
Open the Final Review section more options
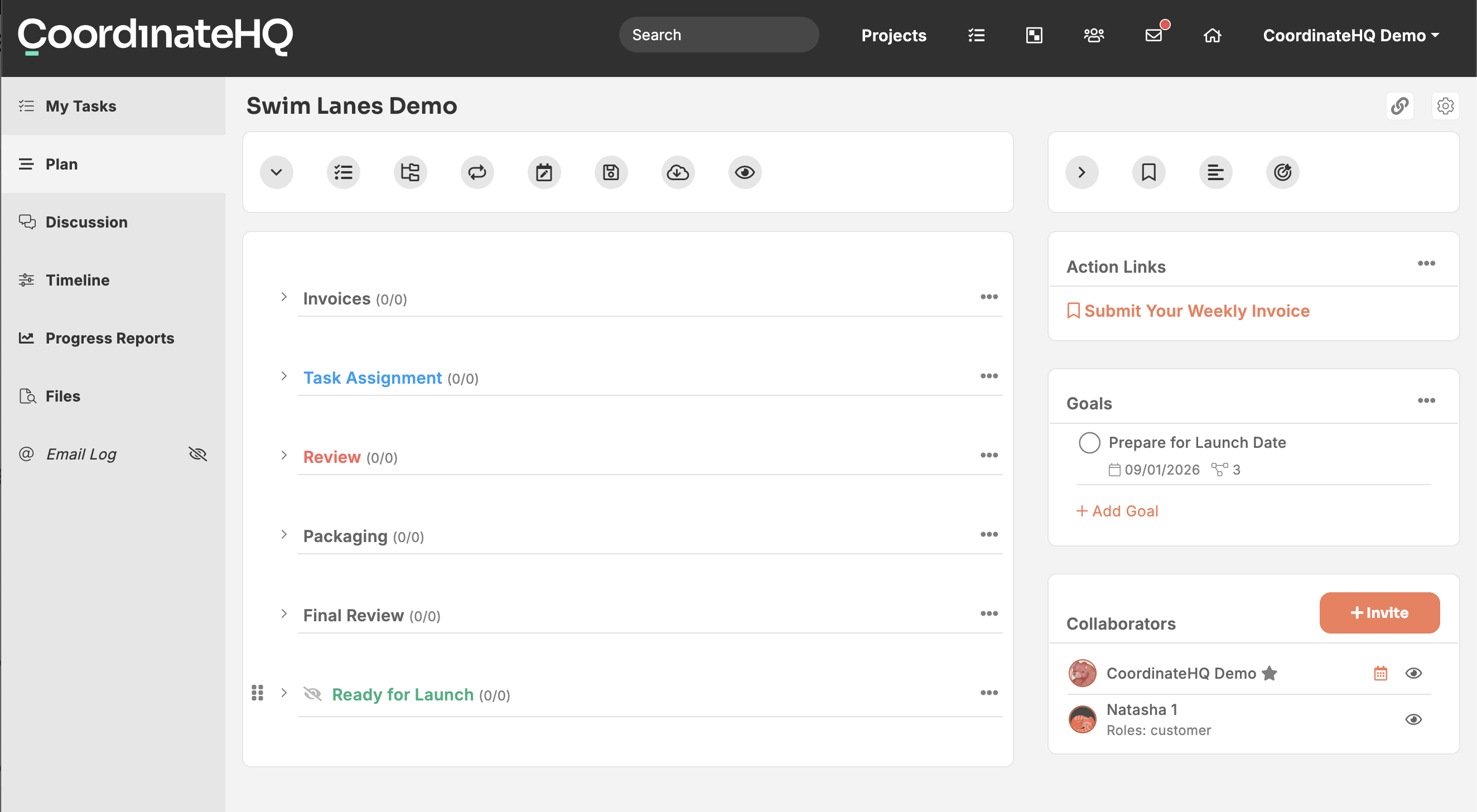(x=989, y=613)
